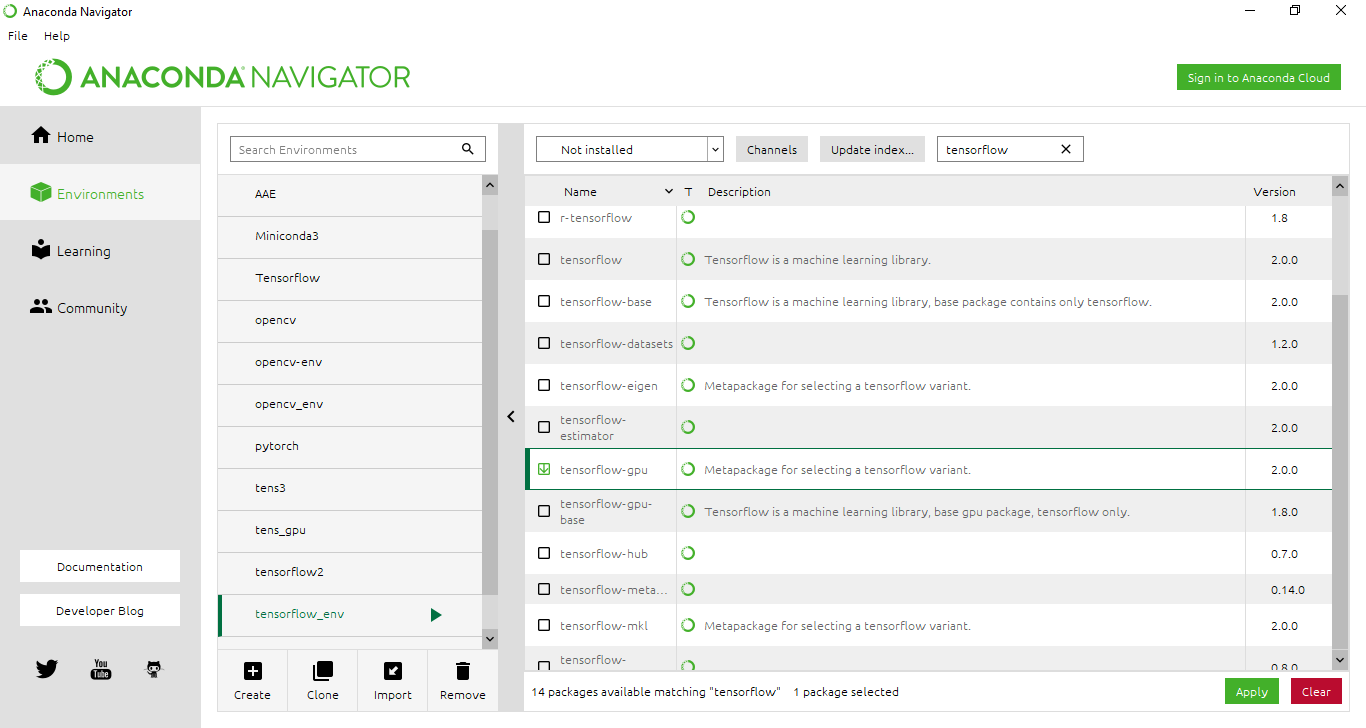Uncheck the tensorflow-gpu package

[544, 469]
